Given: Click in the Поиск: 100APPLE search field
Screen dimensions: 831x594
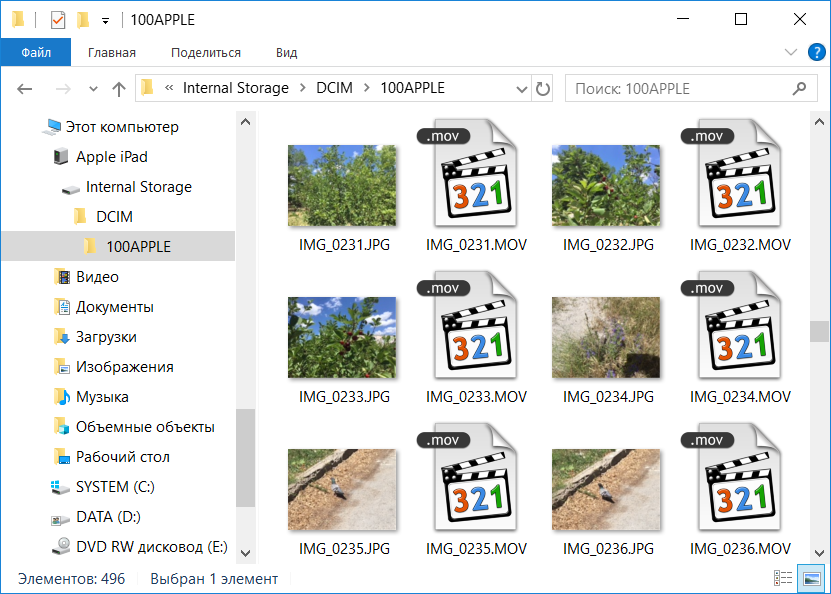Looking at the screenshot, I should (680, 88).
